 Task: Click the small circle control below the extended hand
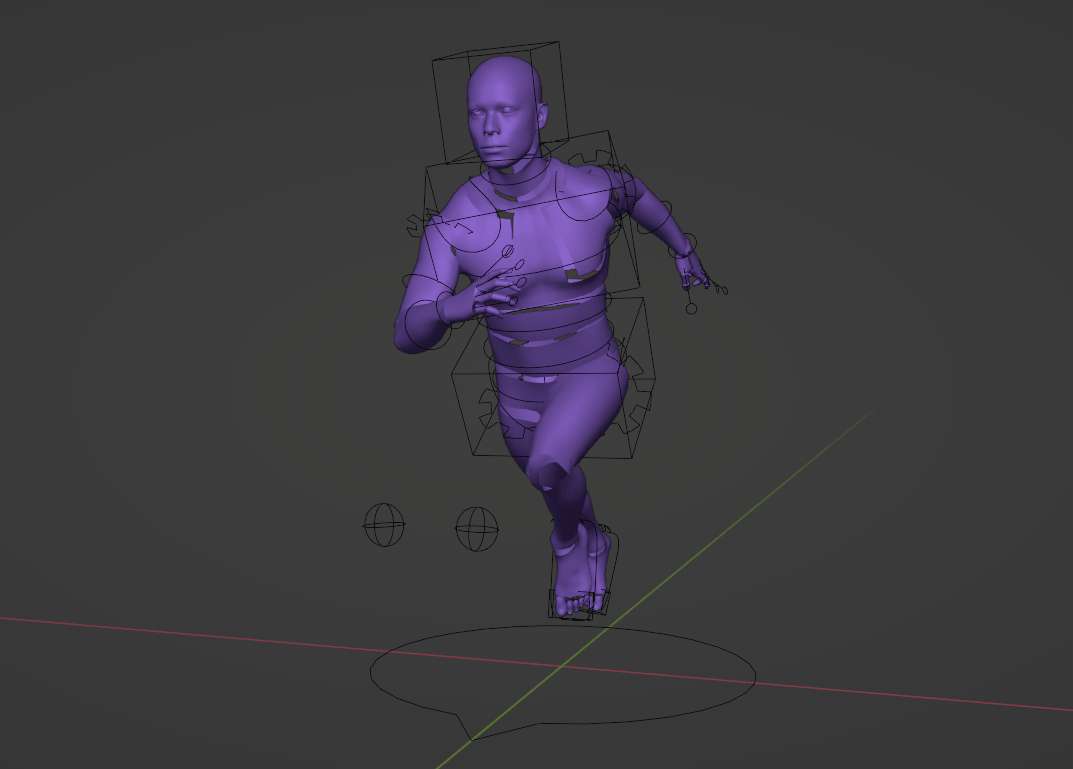pos(691,309)
